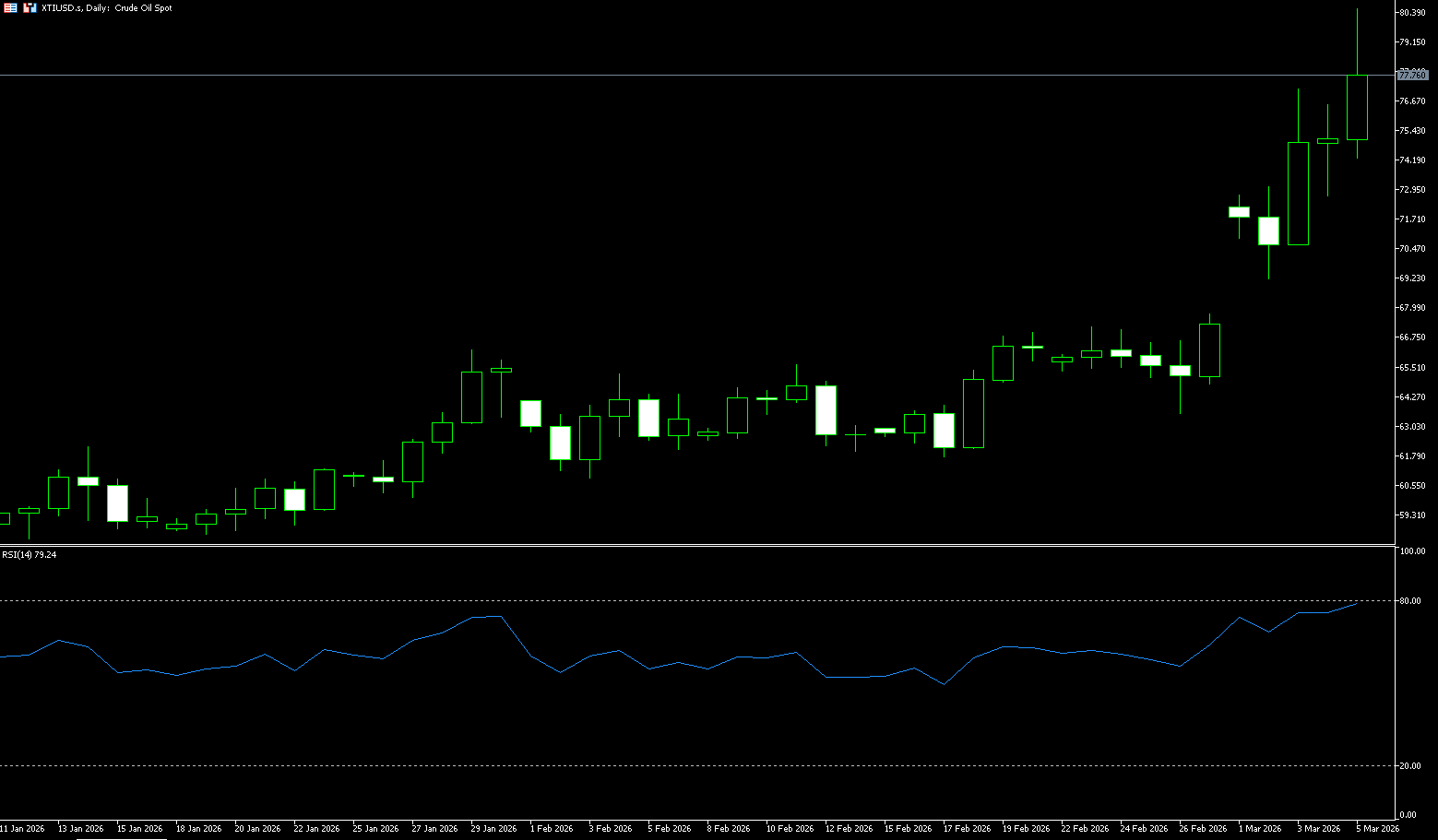Click the dotted RSI 80.00 level line
Screen dimensions: 1438x840
pos(646,600)
